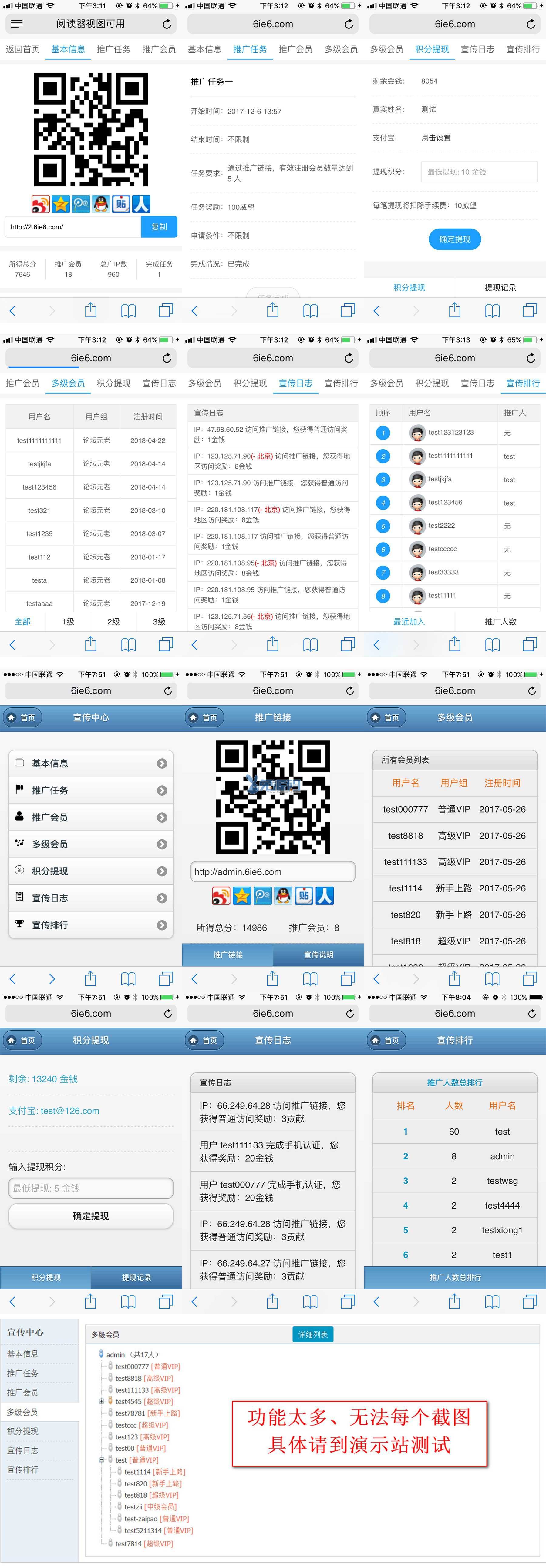Open the arrow on the 推广会员 list row
The width and height of the screenshot is (546, 1568).
point(162,817)
